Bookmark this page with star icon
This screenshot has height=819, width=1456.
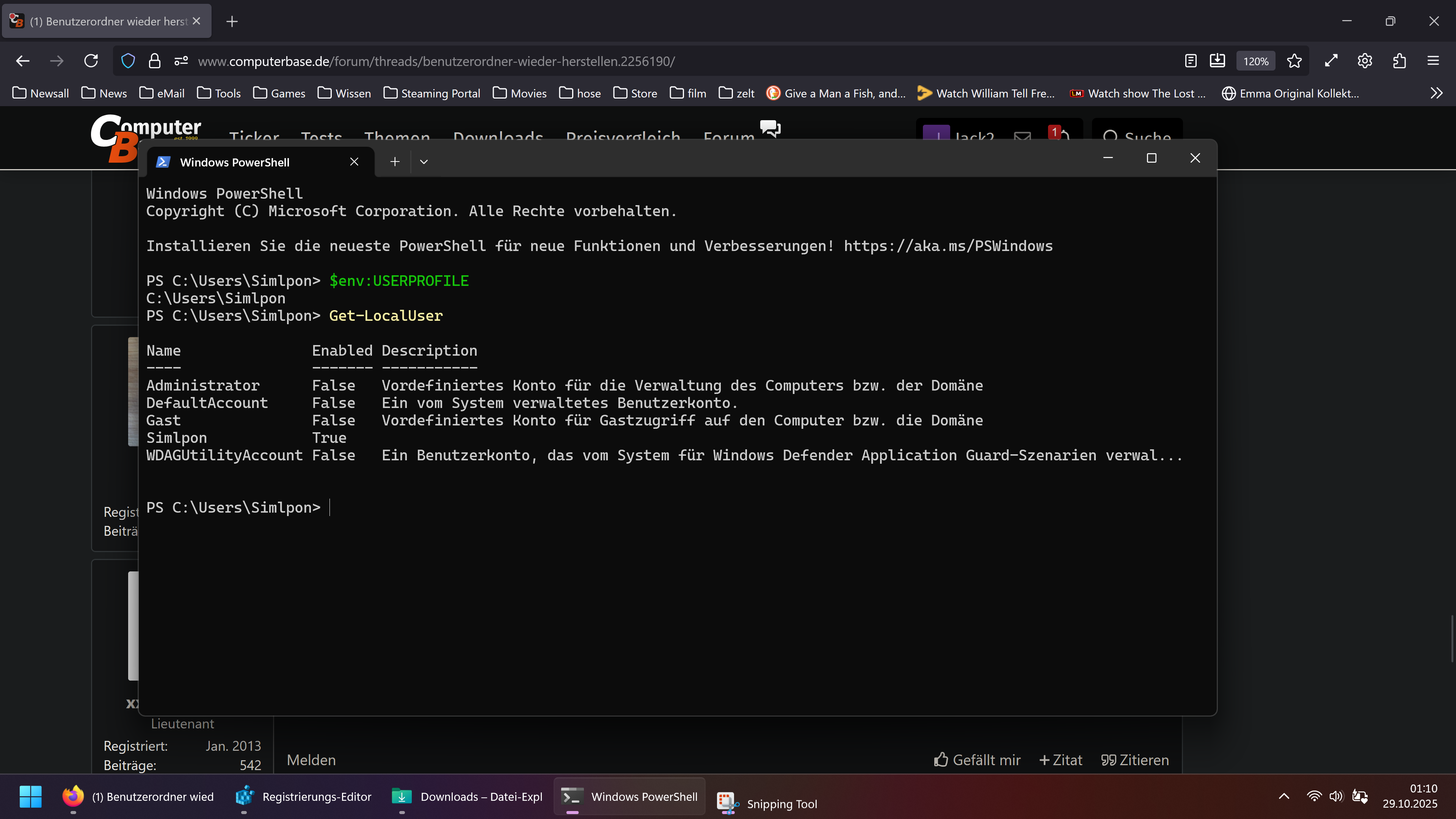(1294, 61)
